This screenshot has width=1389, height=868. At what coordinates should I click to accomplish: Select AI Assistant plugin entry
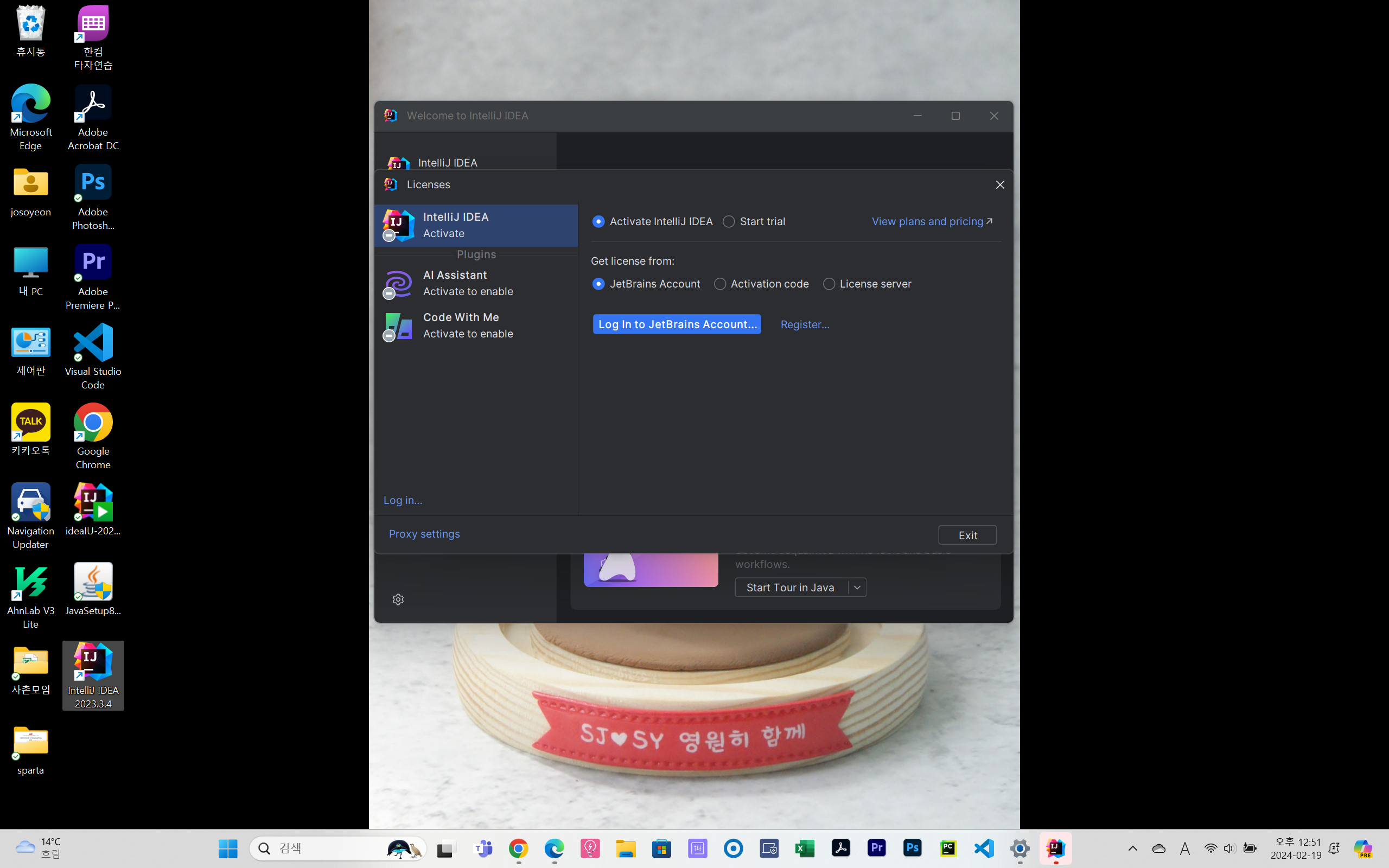(476, 284)
